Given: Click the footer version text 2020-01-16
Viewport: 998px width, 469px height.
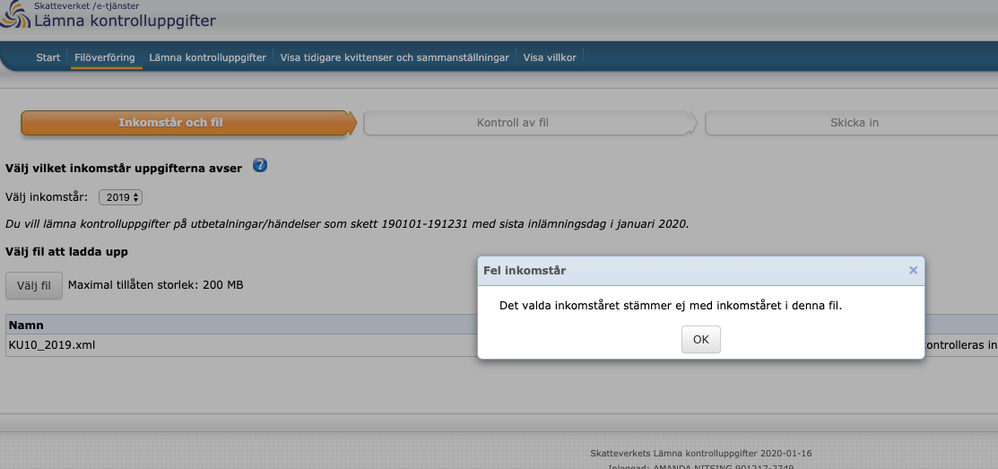Looking at the screenshot, I should pos(701,453).
